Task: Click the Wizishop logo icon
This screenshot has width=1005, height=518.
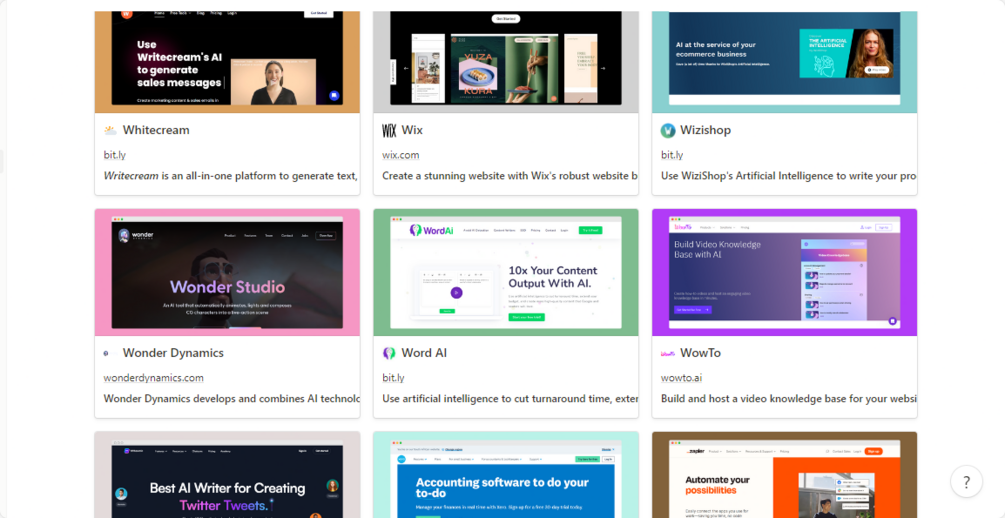Action: coord(668,131)
